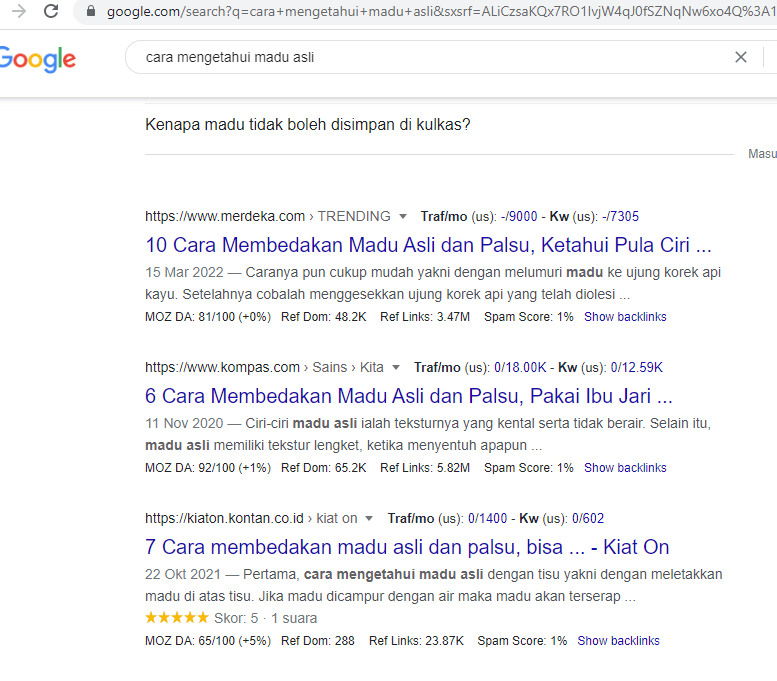Show backlinks for the merdeka.com result
Viewport: 777px width, 681px height.
(x=625, y=317)
